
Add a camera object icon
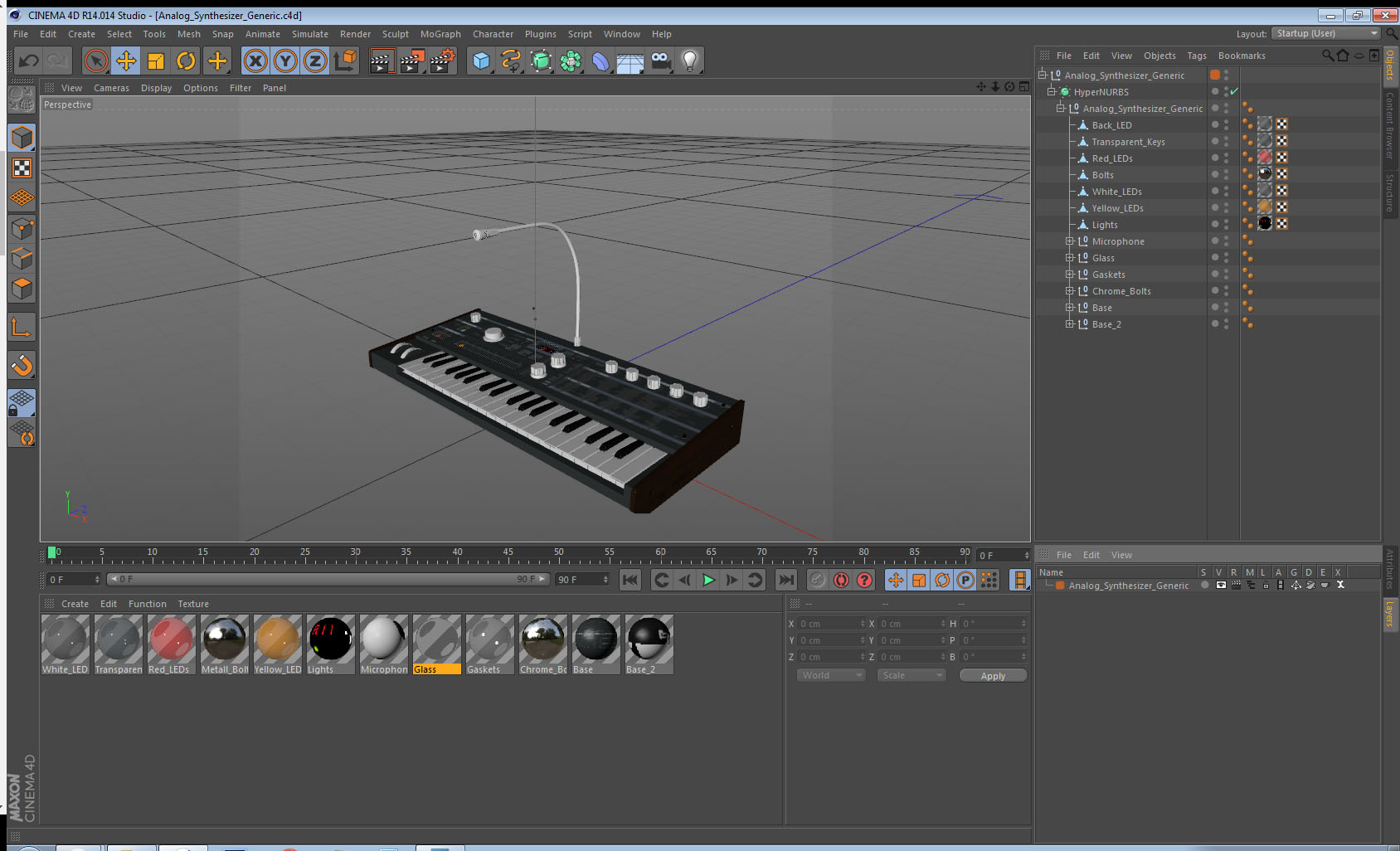[660, 61]
